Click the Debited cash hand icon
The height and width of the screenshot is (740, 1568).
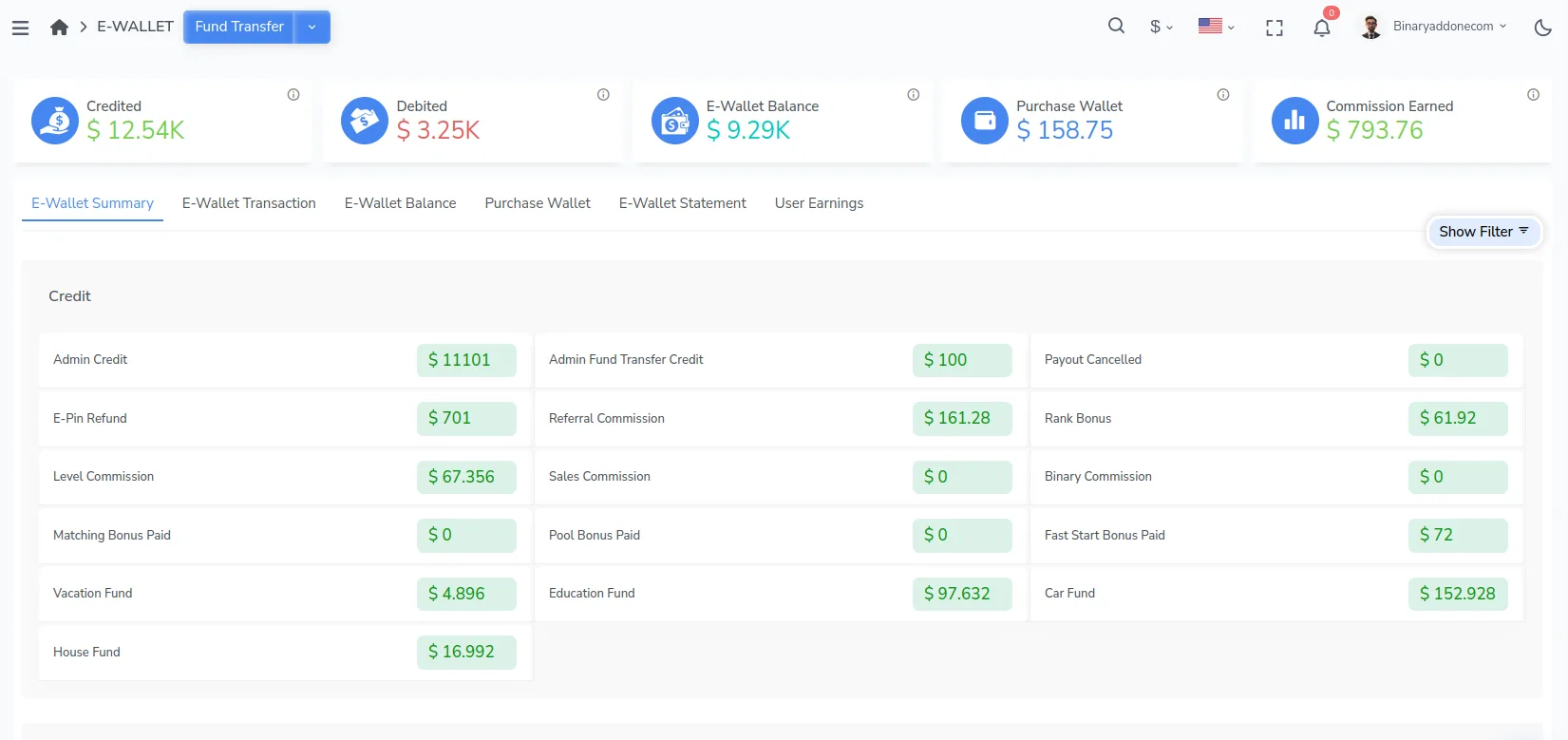(x=365, y=121)
